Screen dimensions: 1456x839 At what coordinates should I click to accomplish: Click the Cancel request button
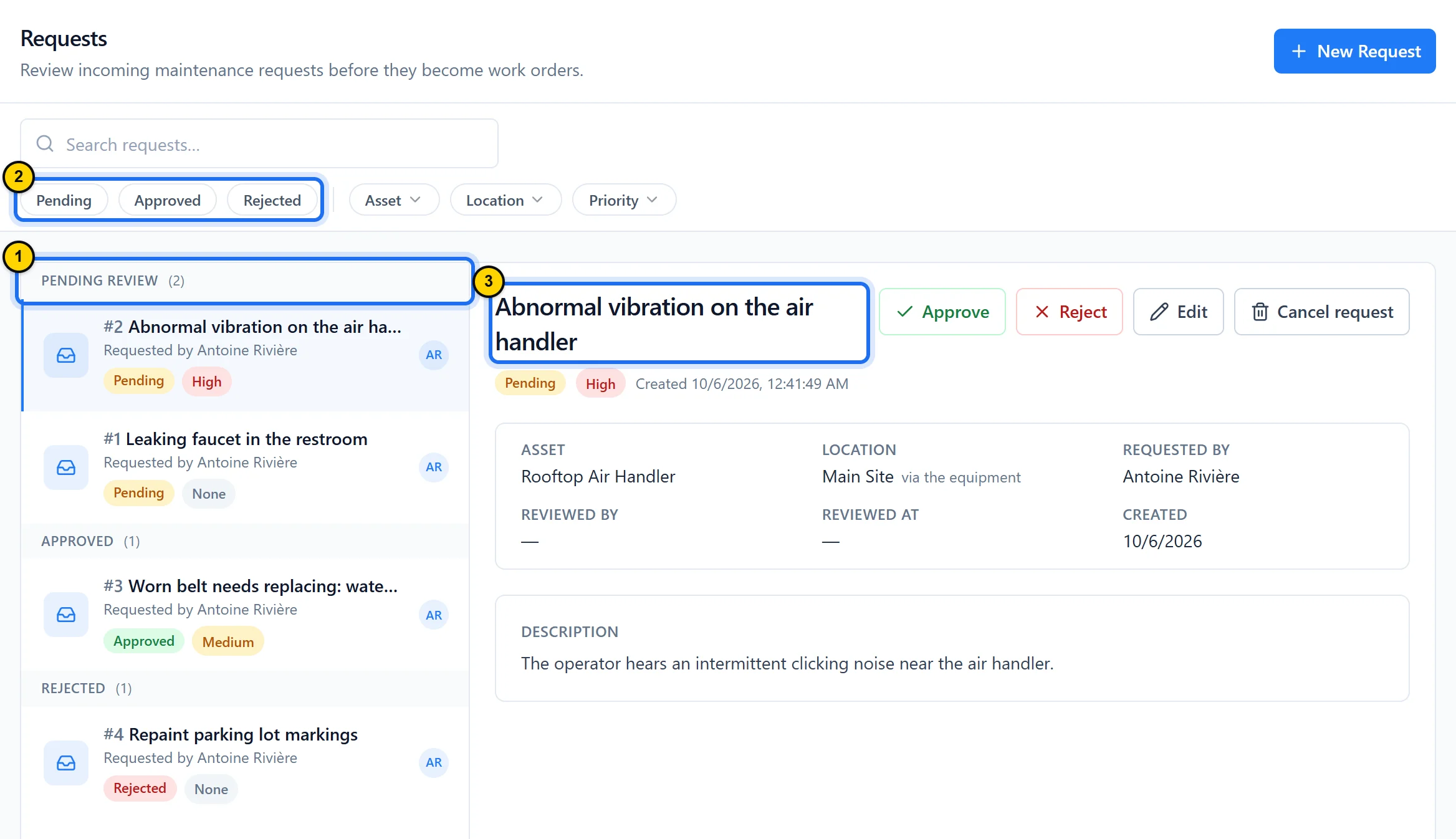[1322, 312]
